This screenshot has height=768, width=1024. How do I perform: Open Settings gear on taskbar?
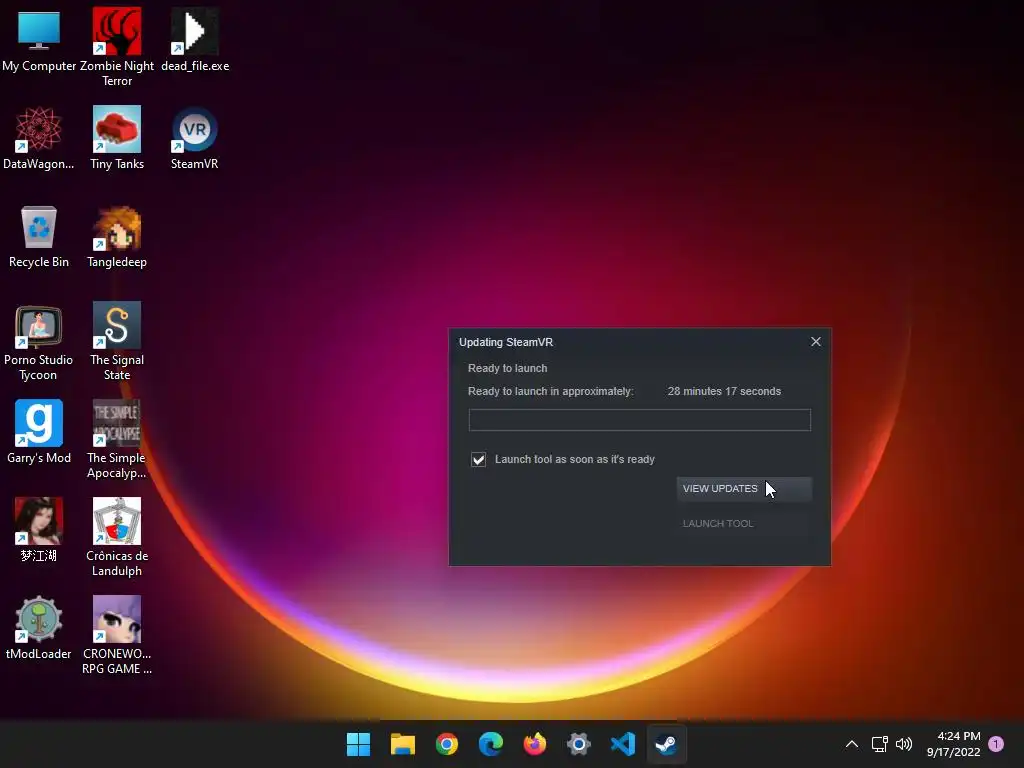coord(579,744)
